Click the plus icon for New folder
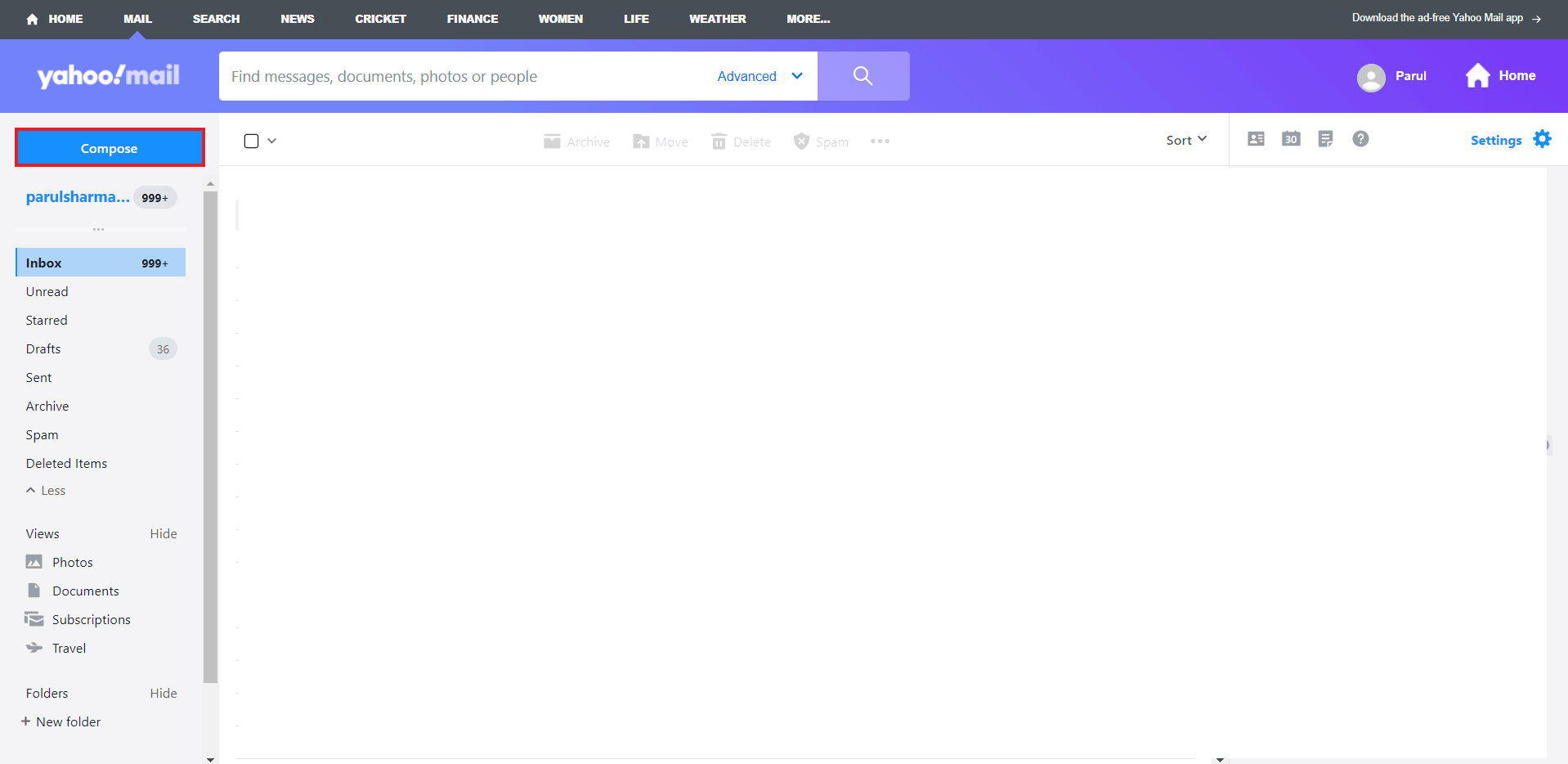 25,721
